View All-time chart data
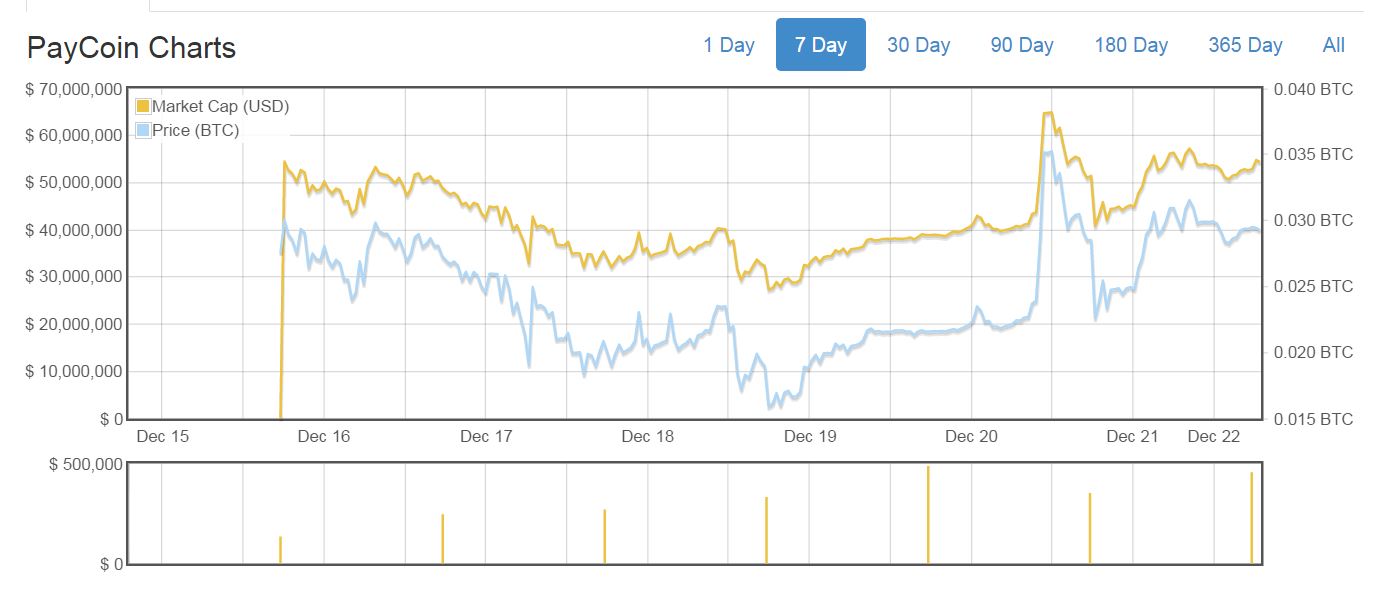This screenshot has width=1394, height=612. coord(1334,45)
